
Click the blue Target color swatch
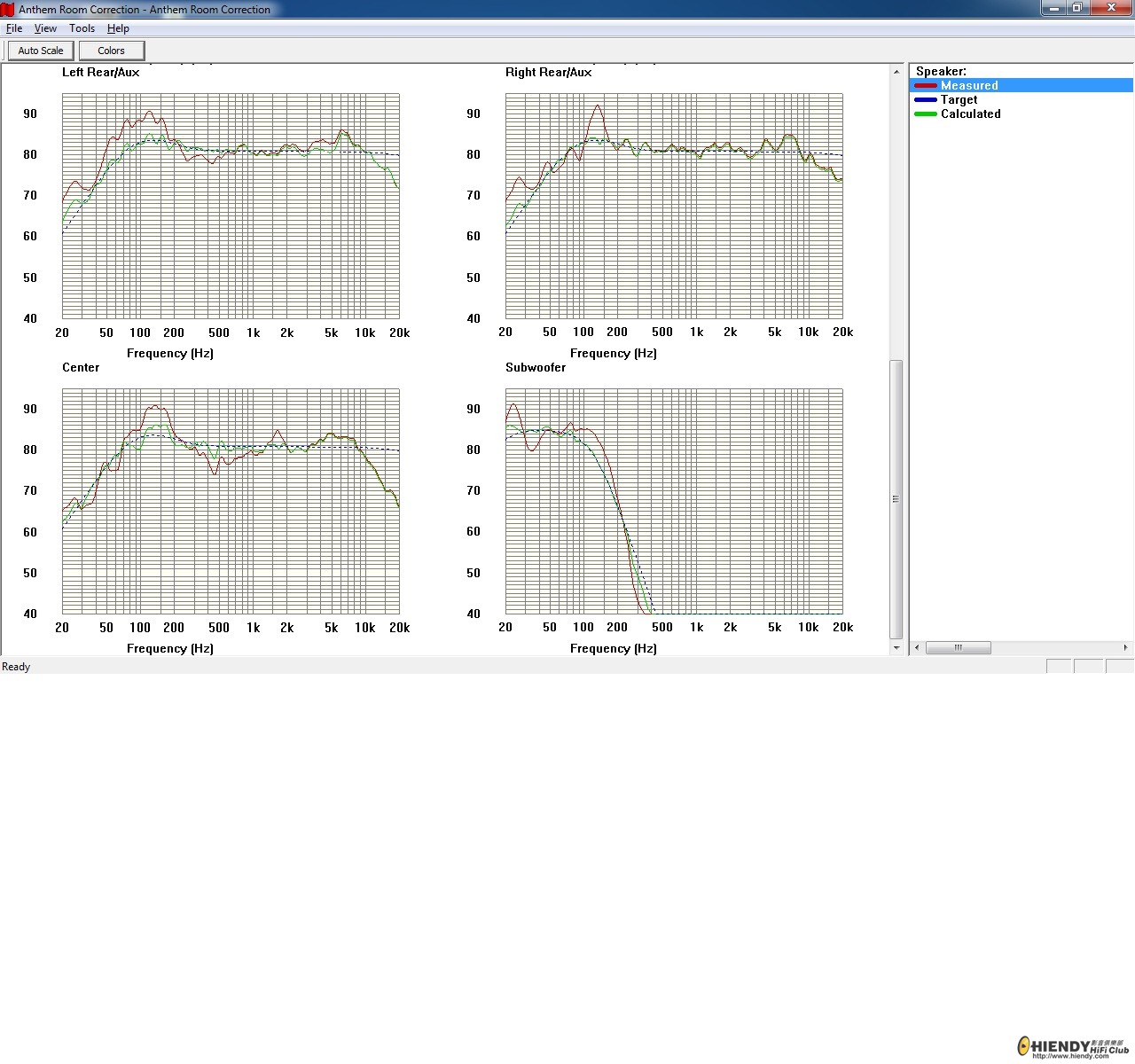[926, 100]
